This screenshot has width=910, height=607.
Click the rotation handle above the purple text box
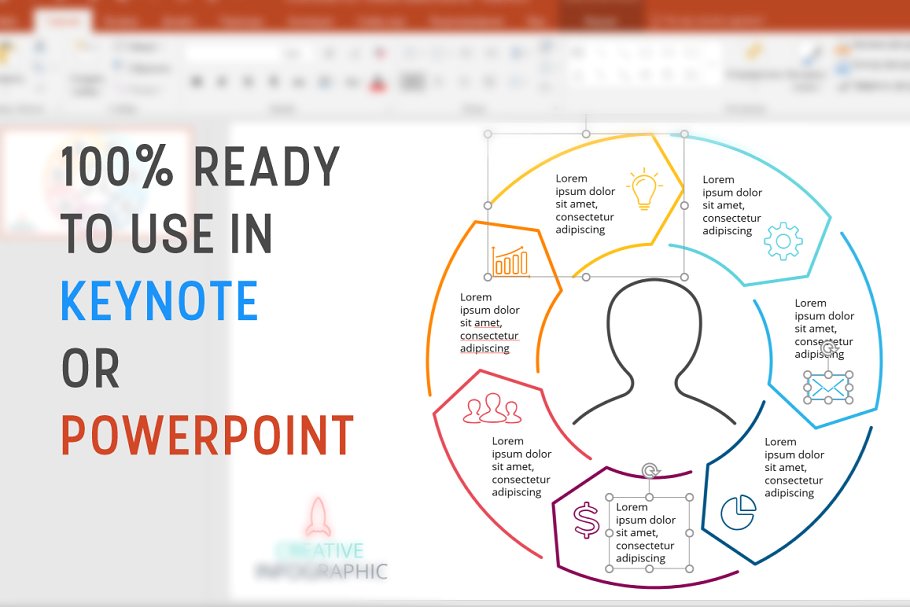coord(650,470)
